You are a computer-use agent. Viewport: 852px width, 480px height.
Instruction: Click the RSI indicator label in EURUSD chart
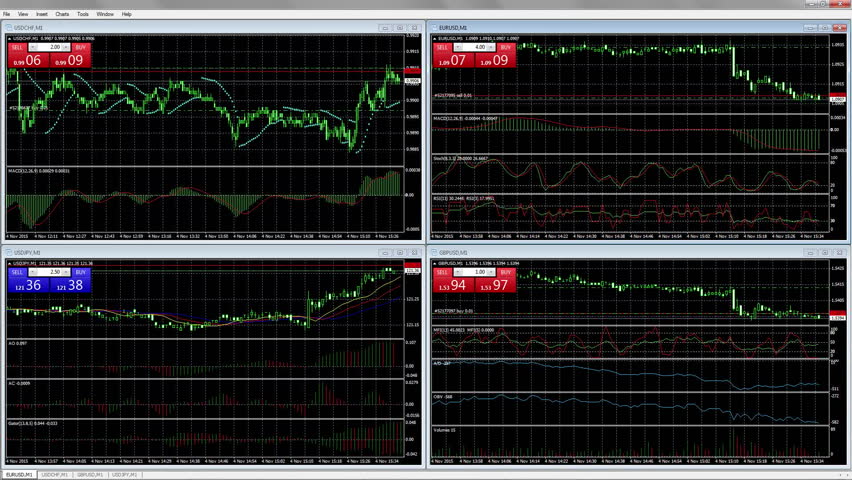pos(463,198)
